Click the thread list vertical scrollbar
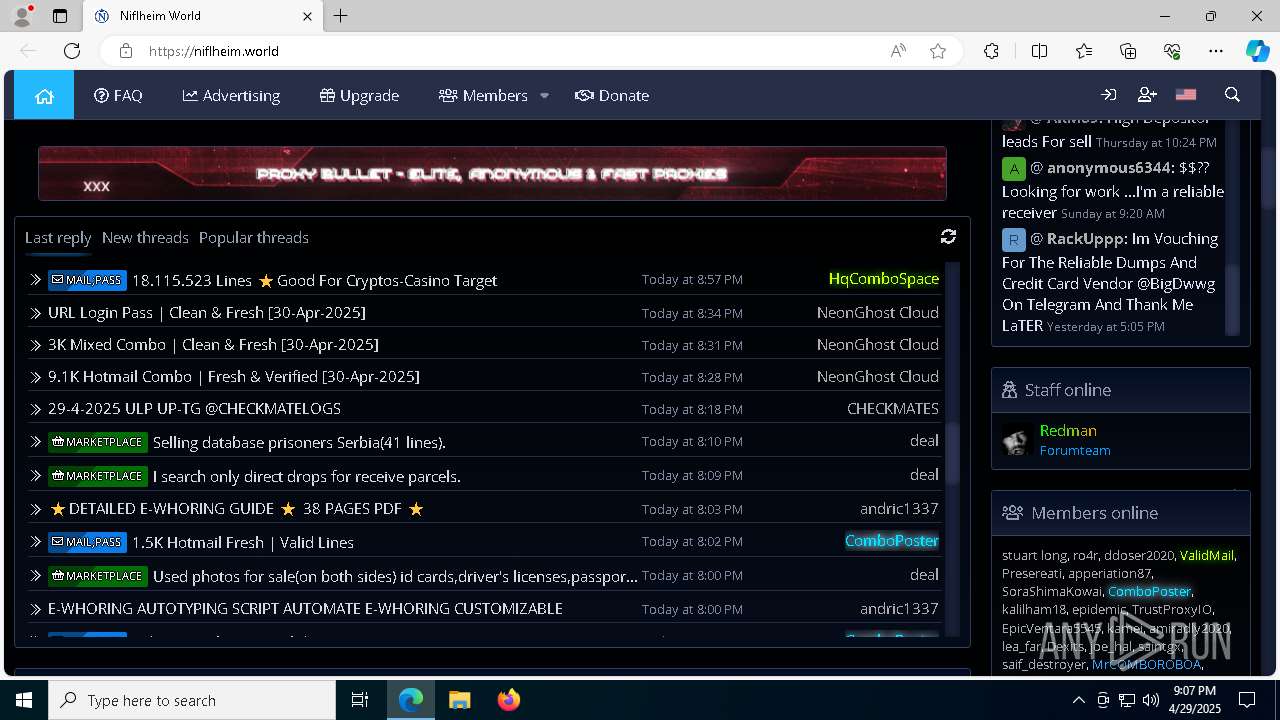 [x=953, y=448]
